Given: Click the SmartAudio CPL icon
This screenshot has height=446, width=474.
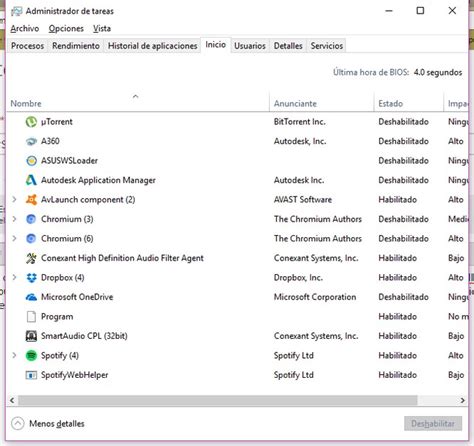Looking at the screenshot, I should [x=31, y=336].
